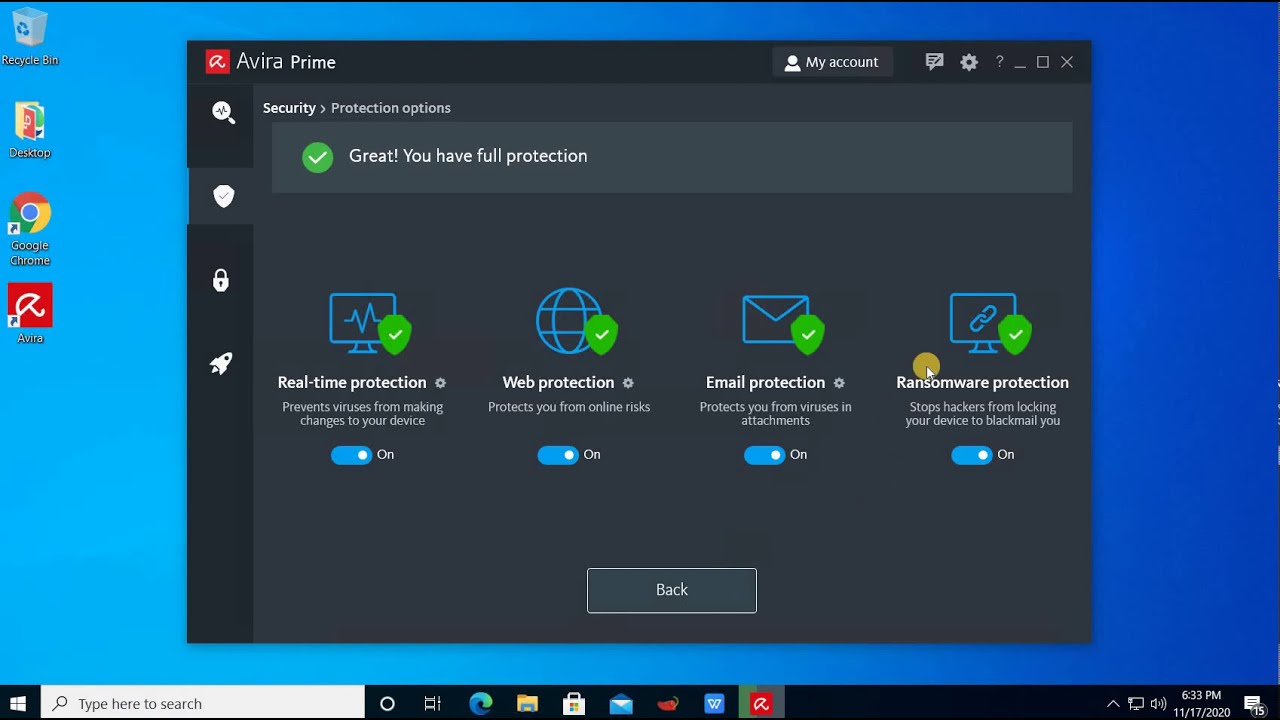Open Avira settings gear in title bar
Screen dimensions: 1280x720
pyautogui.click(x=969, y=62)
